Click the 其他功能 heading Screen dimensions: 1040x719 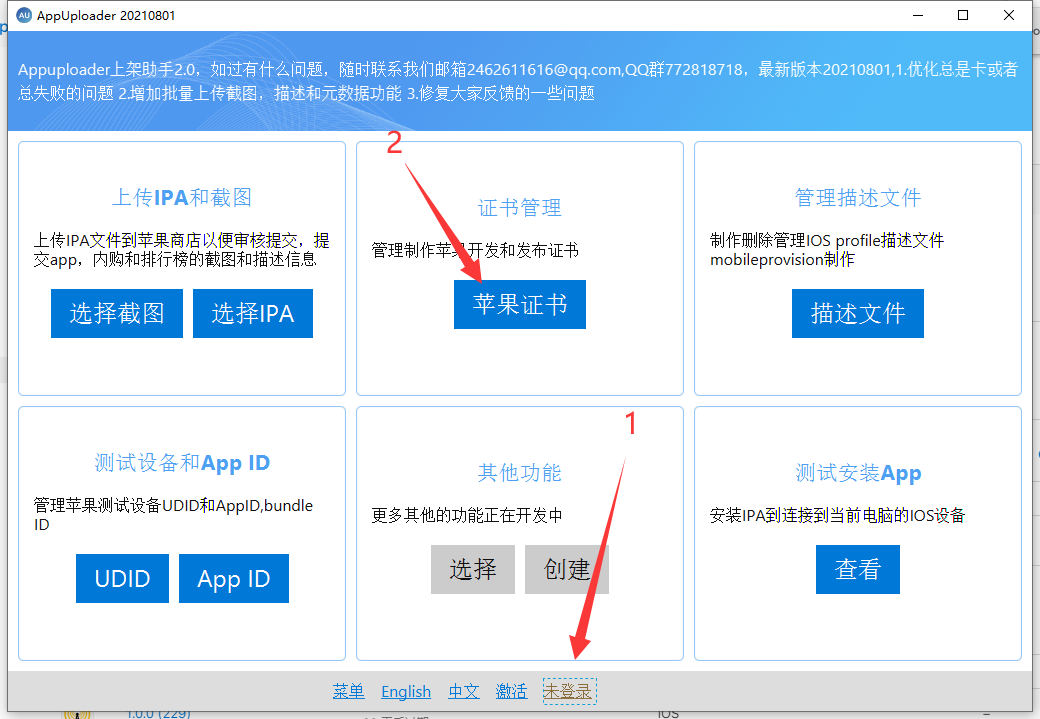[x=519, y=472]
